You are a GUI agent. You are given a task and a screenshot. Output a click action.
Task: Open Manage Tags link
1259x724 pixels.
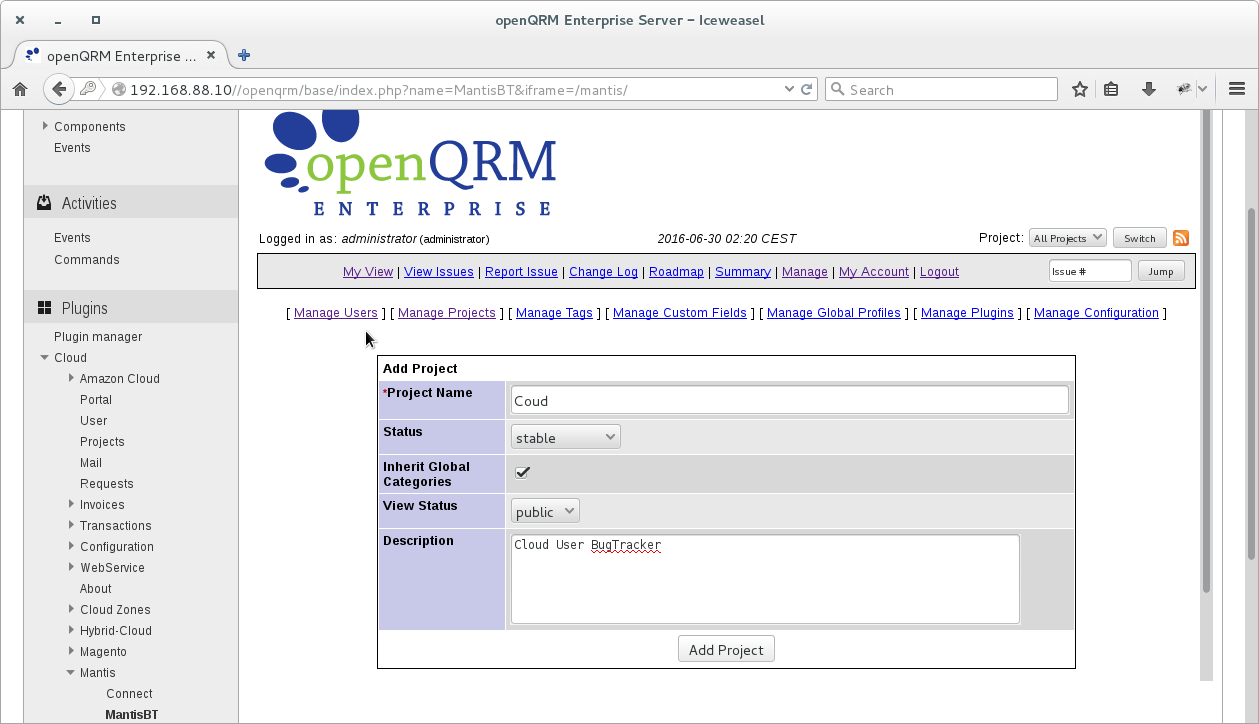pyautogui.click(x=554, y=313)
